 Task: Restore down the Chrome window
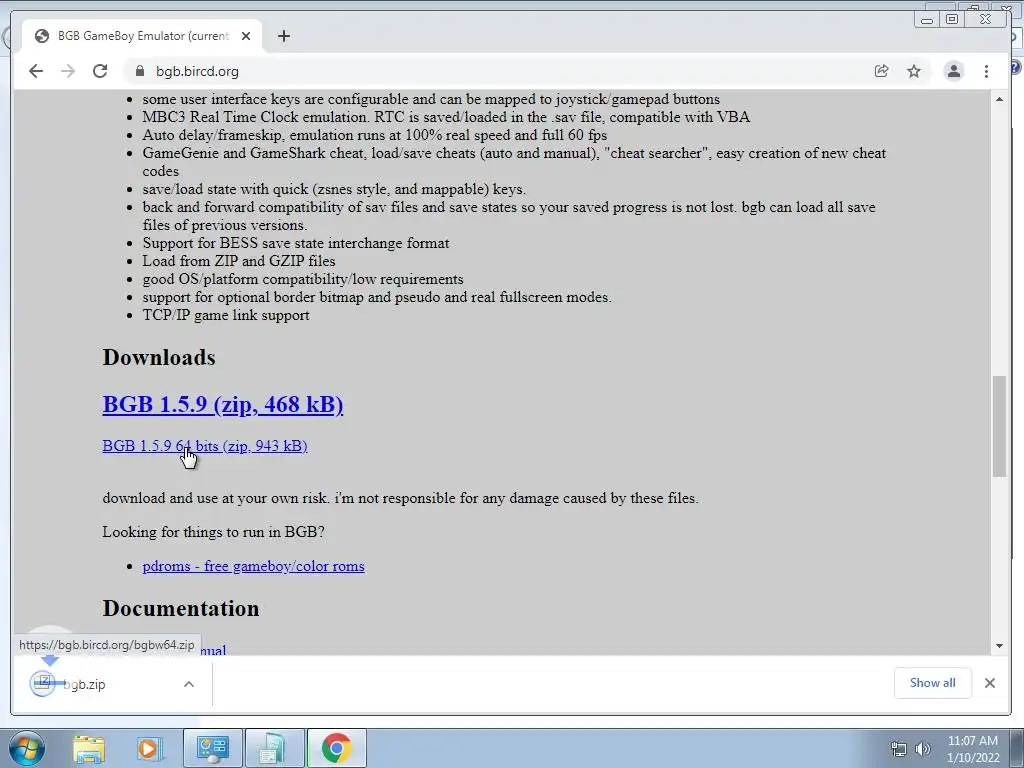pos(952,20)
